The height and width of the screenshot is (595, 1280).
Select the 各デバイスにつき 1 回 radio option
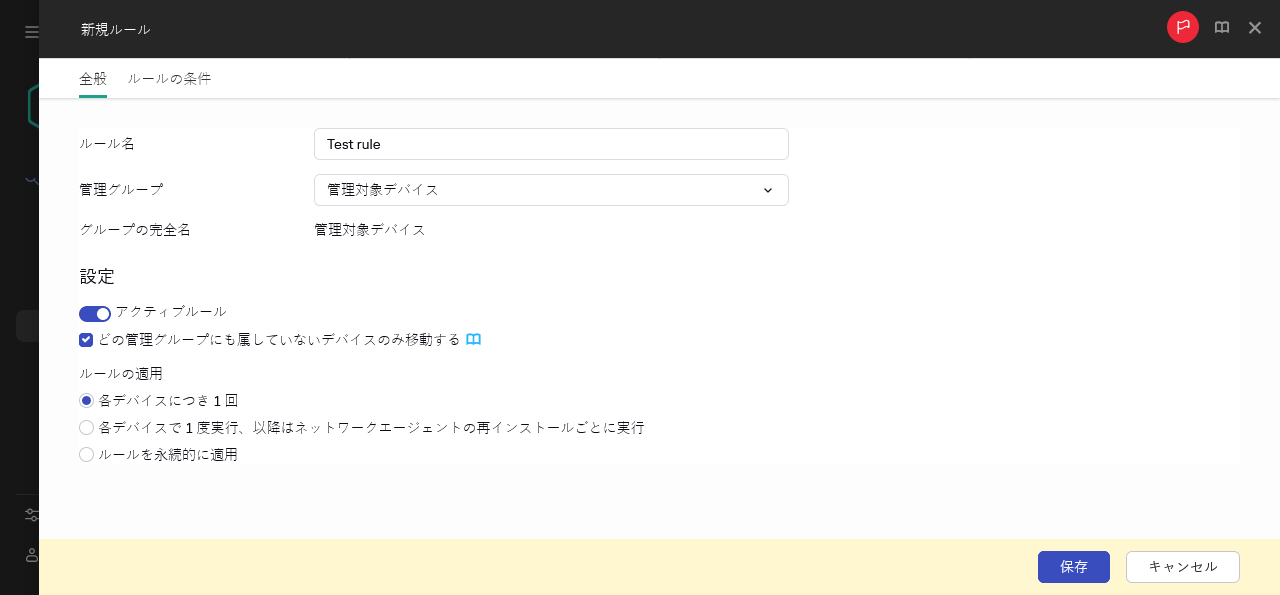[x=87, y=400]
